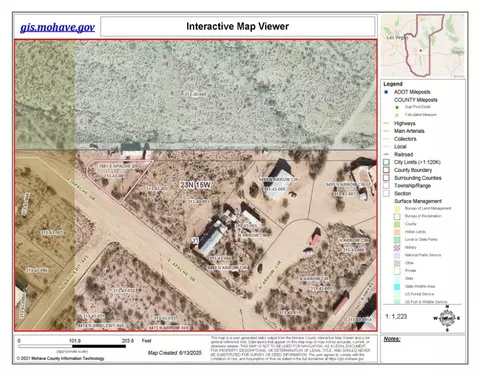Click the Interactive Map Viewer title box
The height and width of the screenshot is (376, 480).
click(x=238, y=26)
